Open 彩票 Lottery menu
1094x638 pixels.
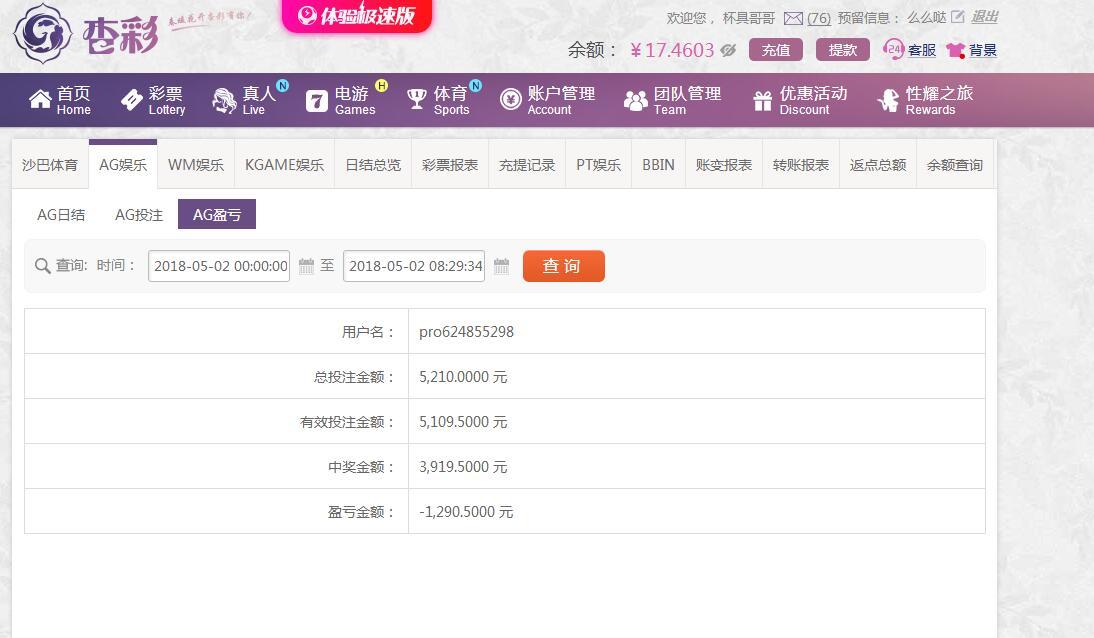pos(153,100)
